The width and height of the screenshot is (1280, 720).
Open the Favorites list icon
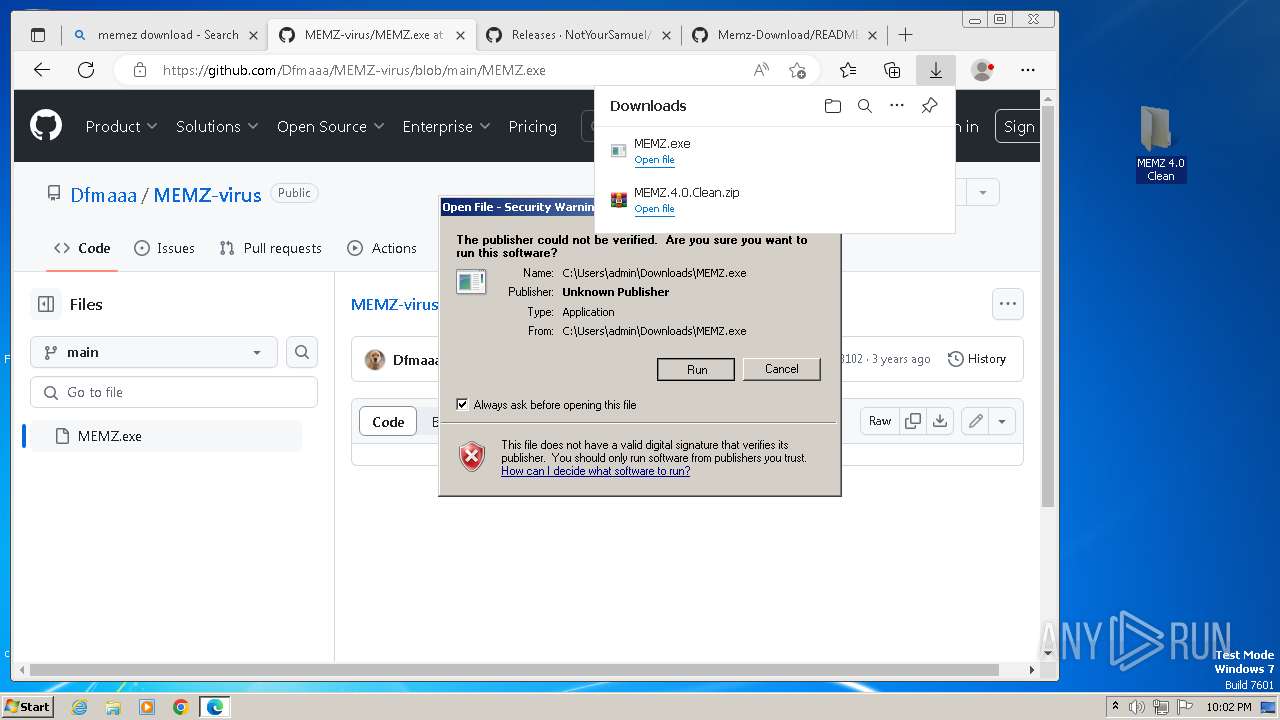click(x=848, y=70)
